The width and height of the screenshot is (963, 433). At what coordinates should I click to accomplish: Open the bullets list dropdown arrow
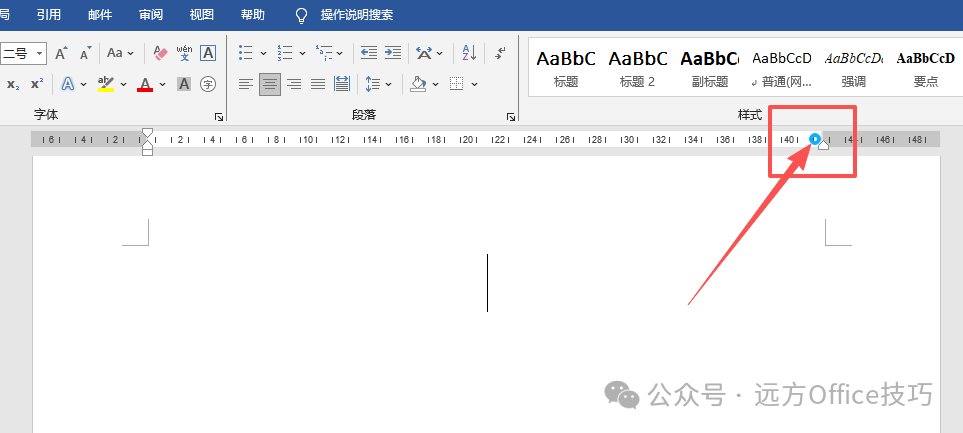pos(263,53)
